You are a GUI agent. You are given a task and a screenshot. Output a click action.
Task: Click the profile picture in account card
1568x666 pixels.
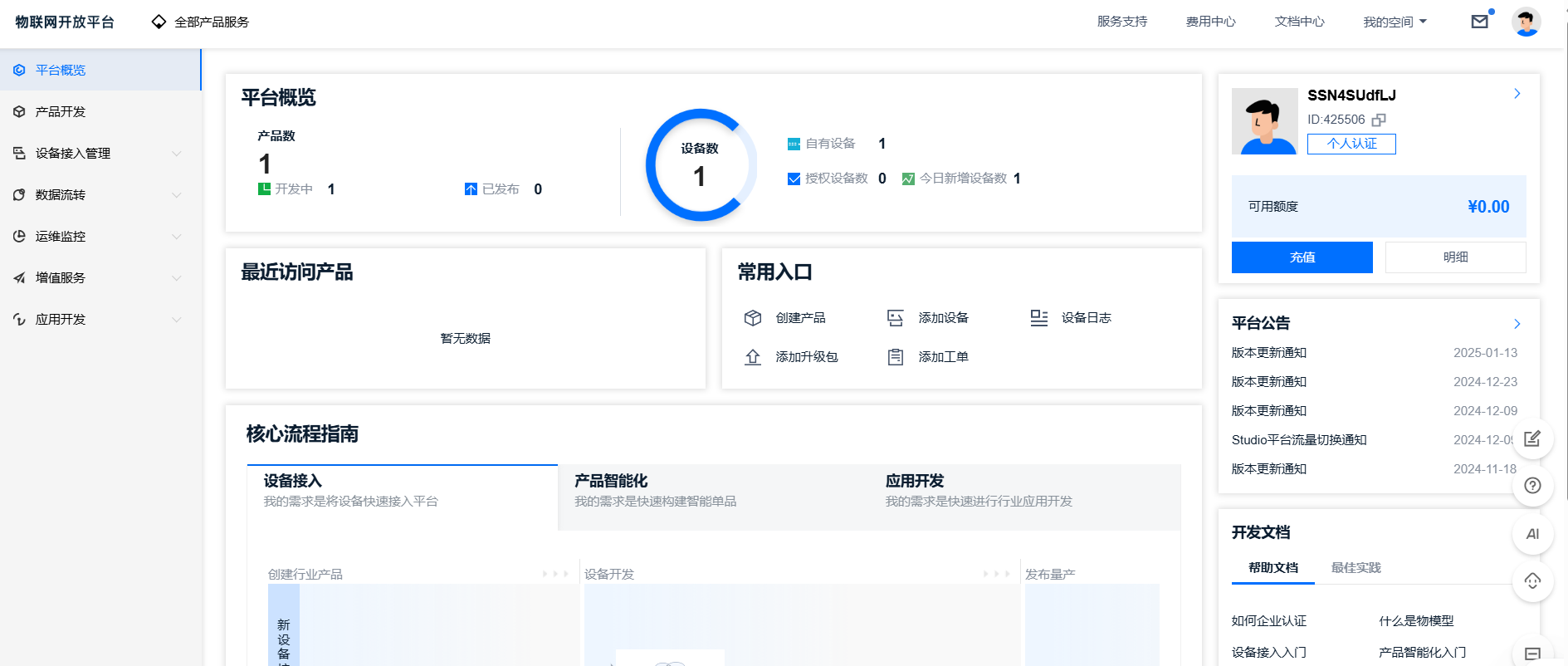tap(1265, 121)
